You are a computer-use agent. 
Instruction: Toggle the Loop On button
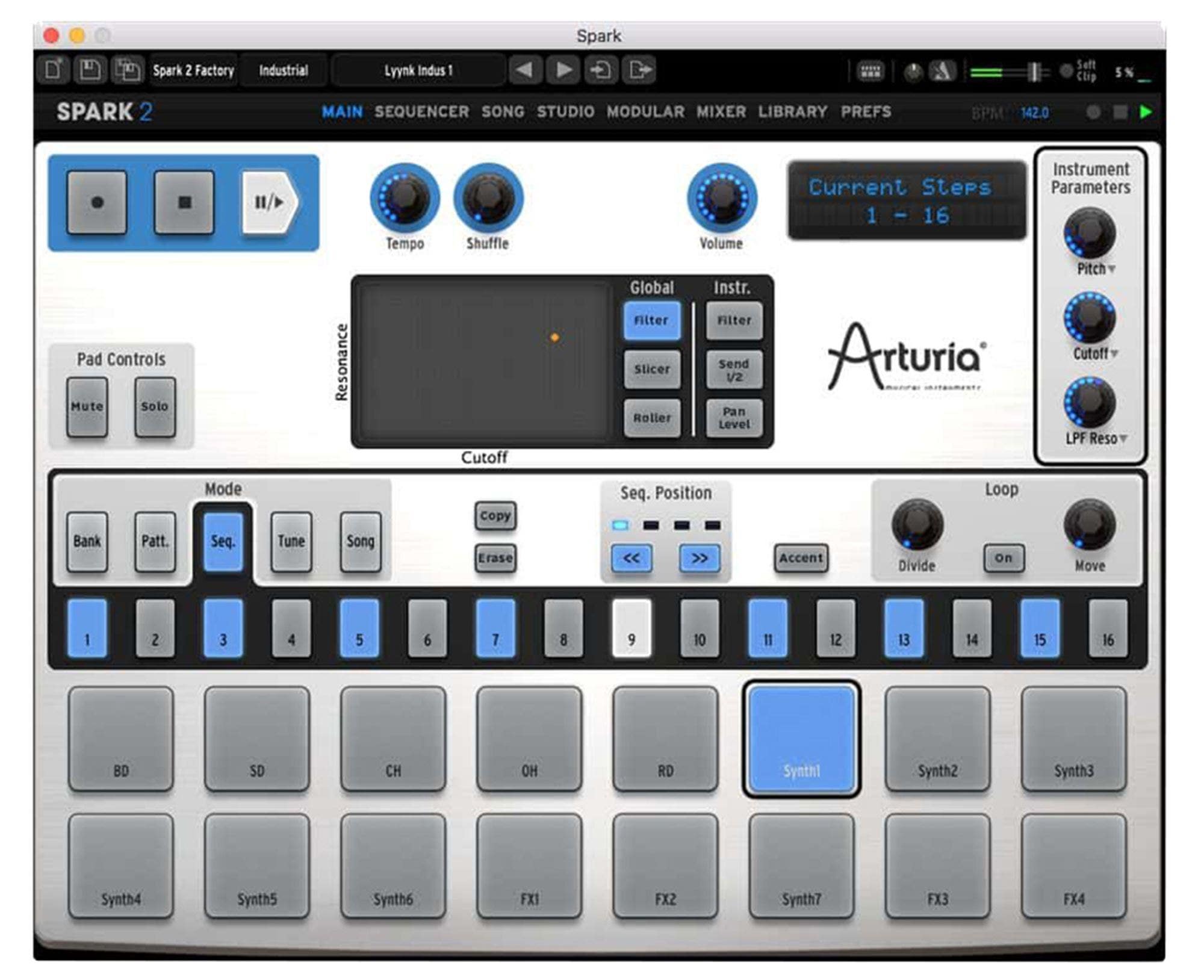click(x=1004, y=558)
